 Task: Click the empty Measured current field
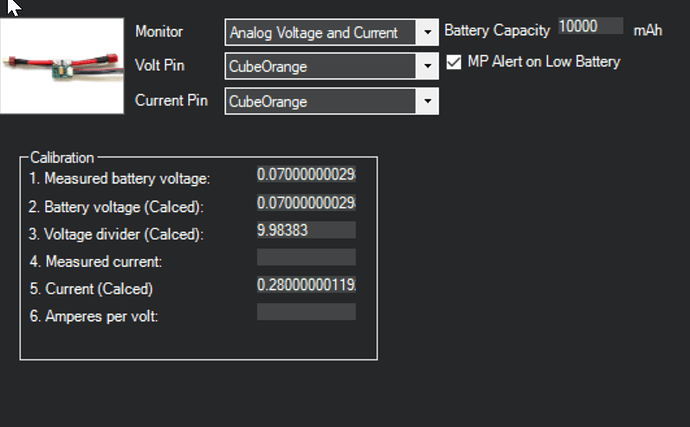306,257
